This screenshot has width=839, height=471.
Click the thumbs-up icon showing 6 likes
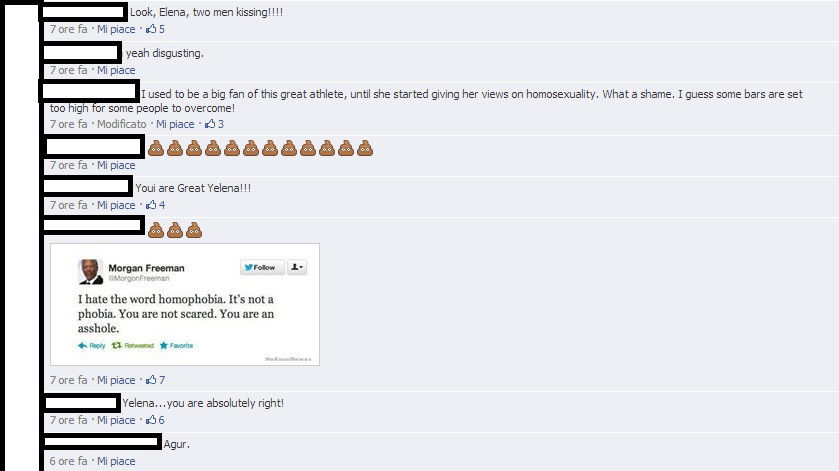tap(151, 420)
